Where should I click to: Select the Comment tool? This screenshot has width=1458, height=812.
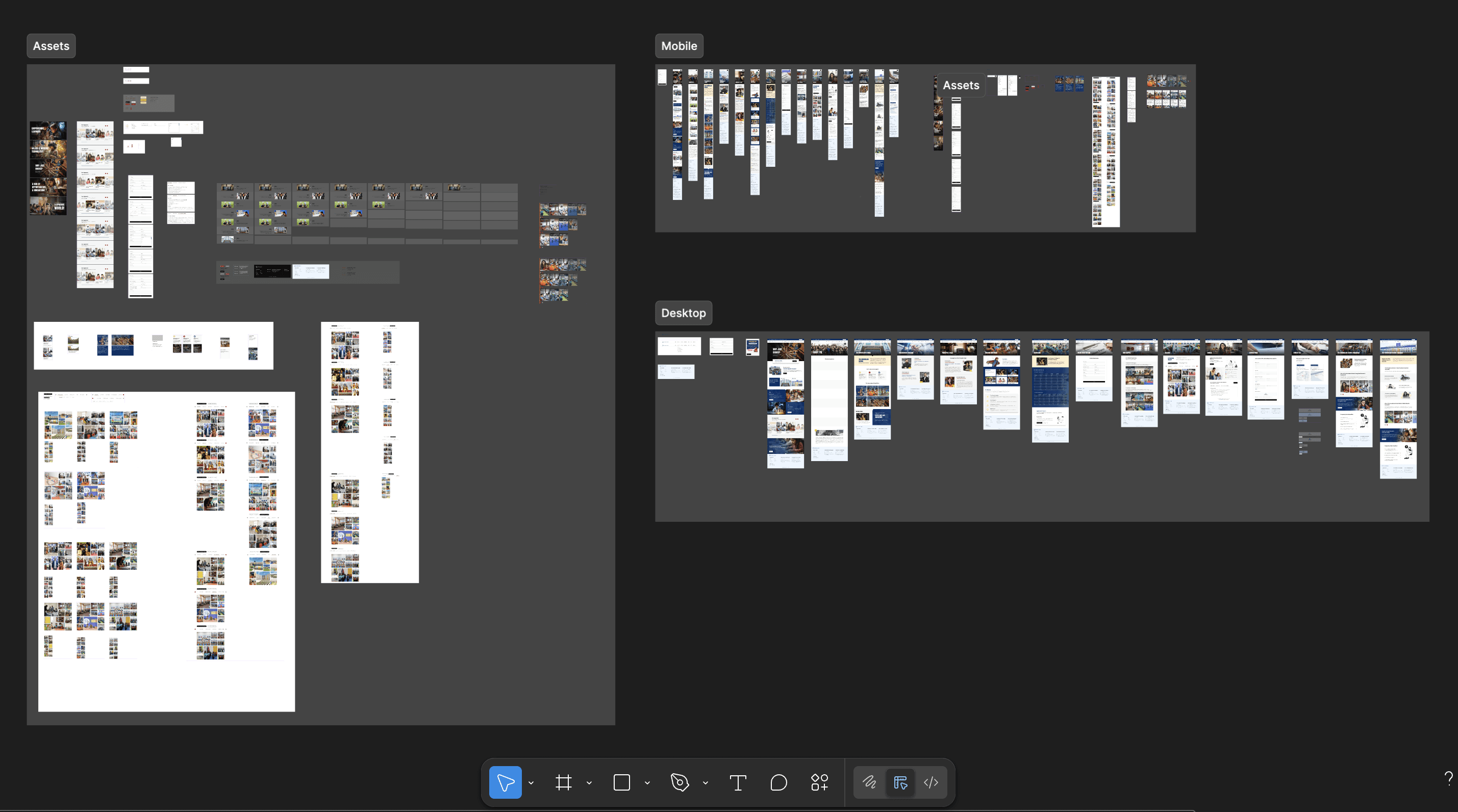pyautogui.click(x=778, y=782)
